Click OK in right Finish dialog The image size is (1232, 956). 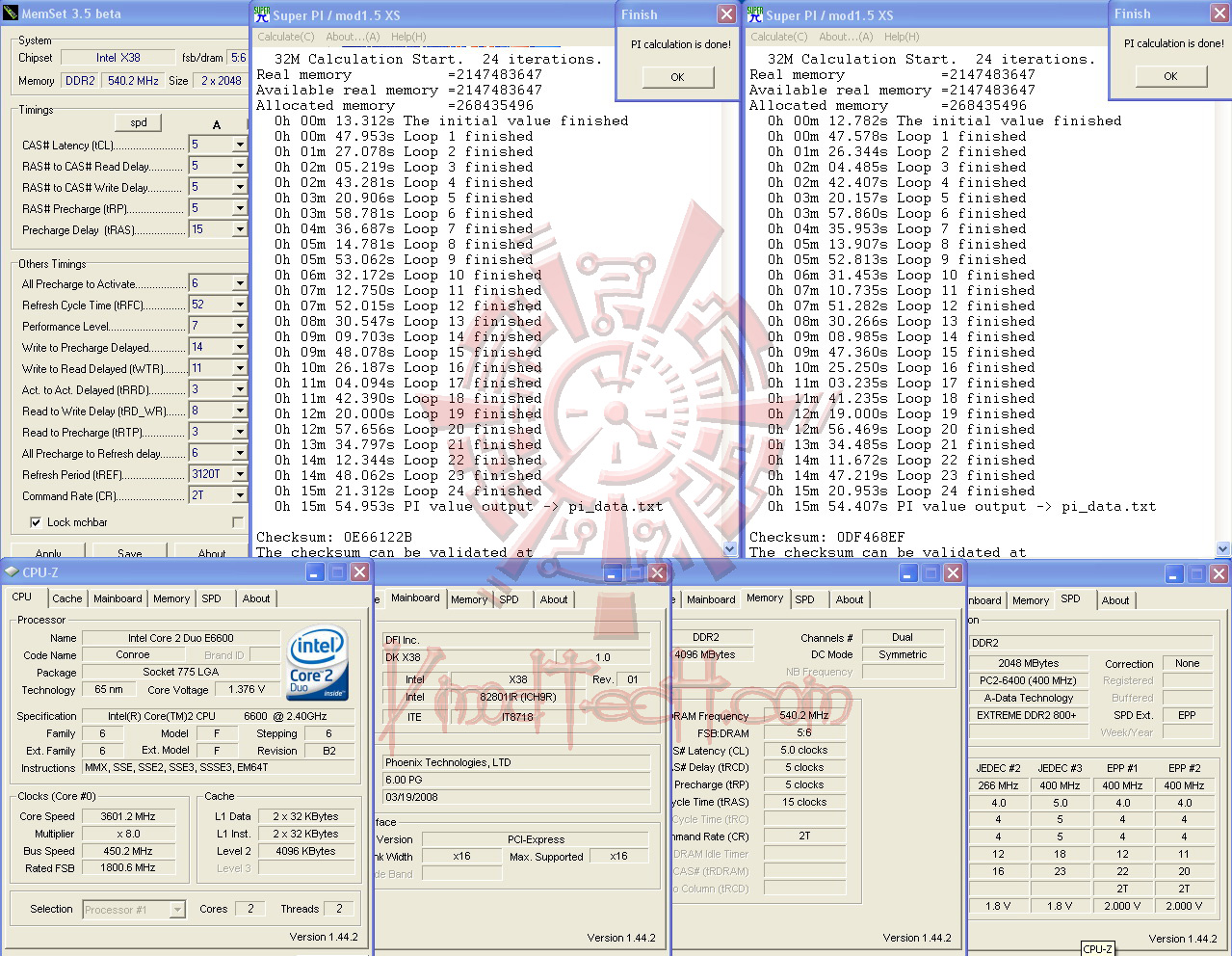(x=1170, y=76)
